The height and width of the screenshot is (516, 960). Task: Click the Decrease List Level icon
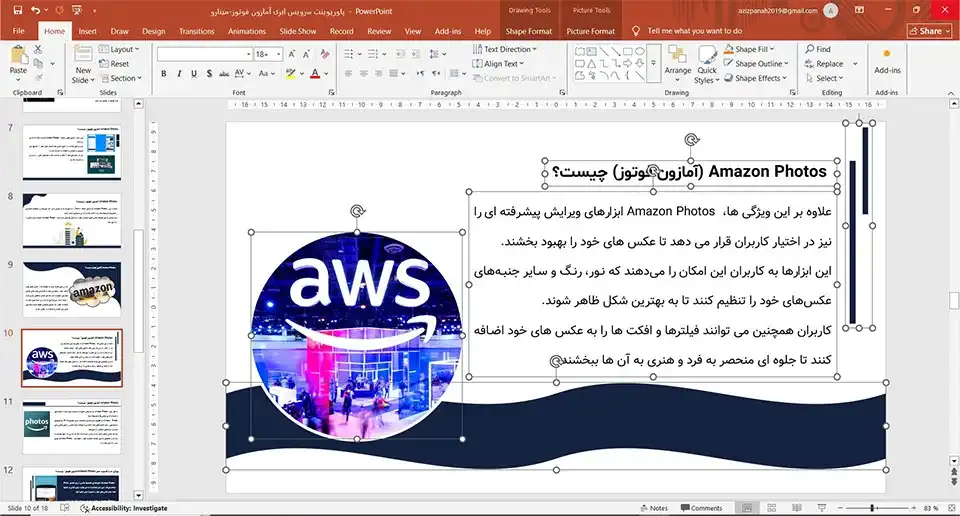pos(400,54)
